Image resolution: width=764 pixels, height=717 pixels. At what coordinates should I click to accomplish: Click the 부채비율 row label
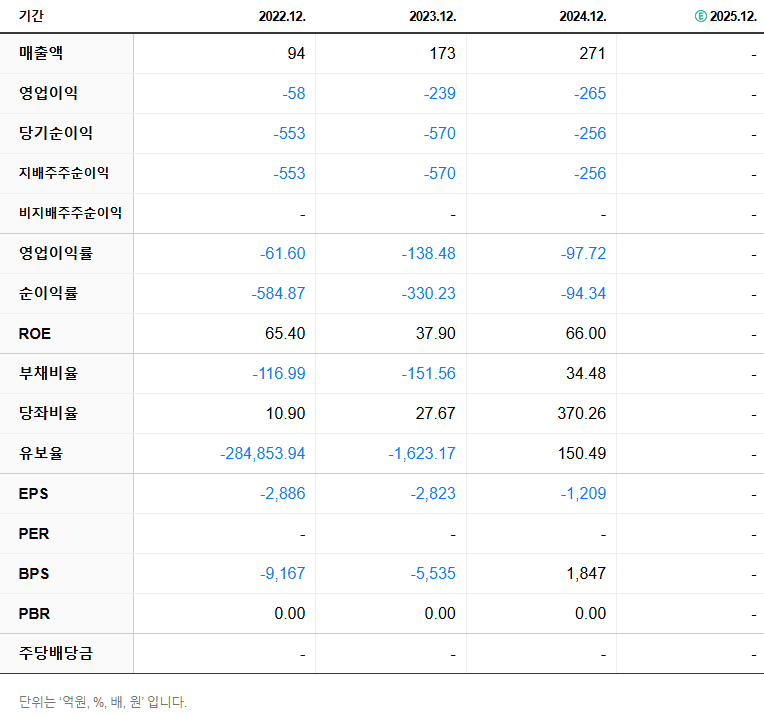(48, 373)
